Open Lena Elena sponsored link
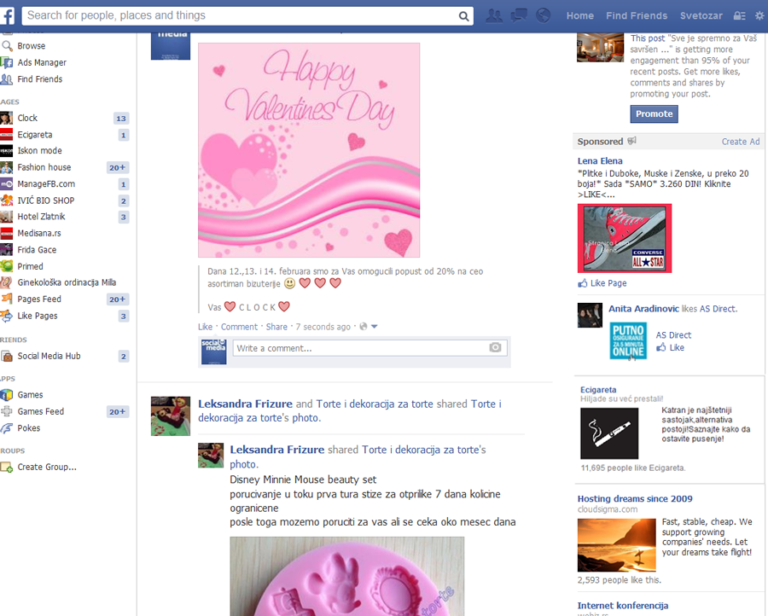The height and width of the screenshot is (616, 768). [x=600, y=161]
